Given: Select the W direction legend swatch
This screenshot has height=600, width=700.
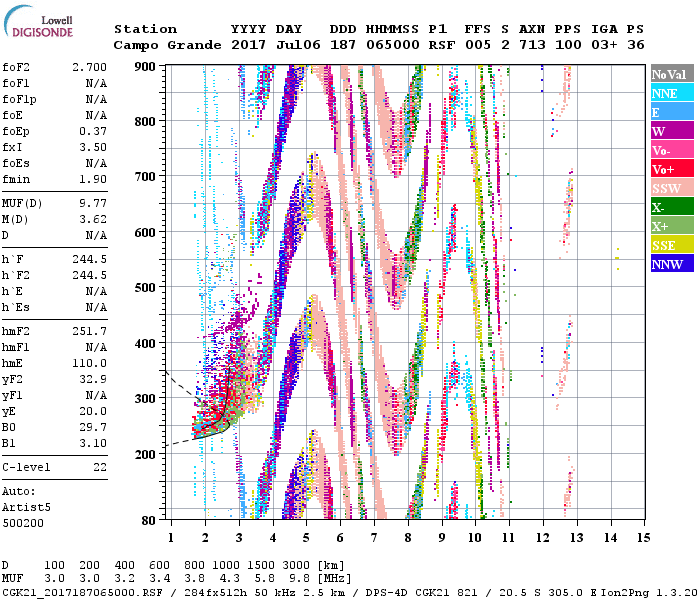Looking at the screenshot, I should pyautogui.click(x=671, y=131).
